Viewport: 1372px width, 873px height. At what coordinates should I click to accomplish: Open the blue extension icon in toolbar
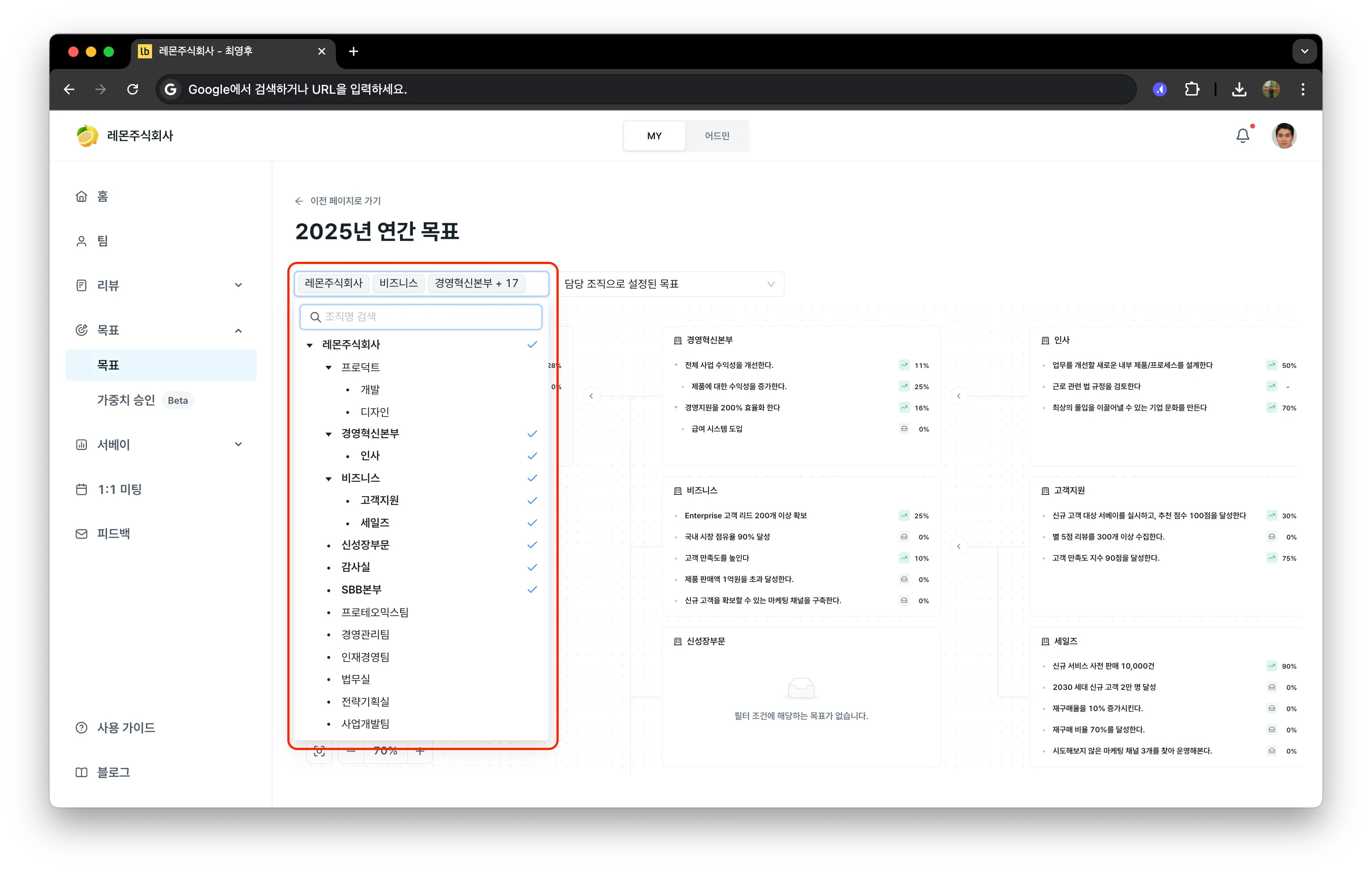1159,89
